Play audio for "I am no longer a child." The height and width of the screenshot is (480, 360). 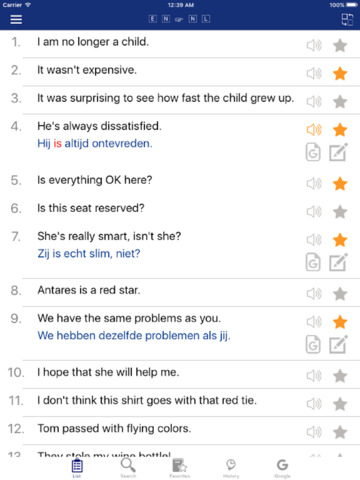[x=314, y=45]
